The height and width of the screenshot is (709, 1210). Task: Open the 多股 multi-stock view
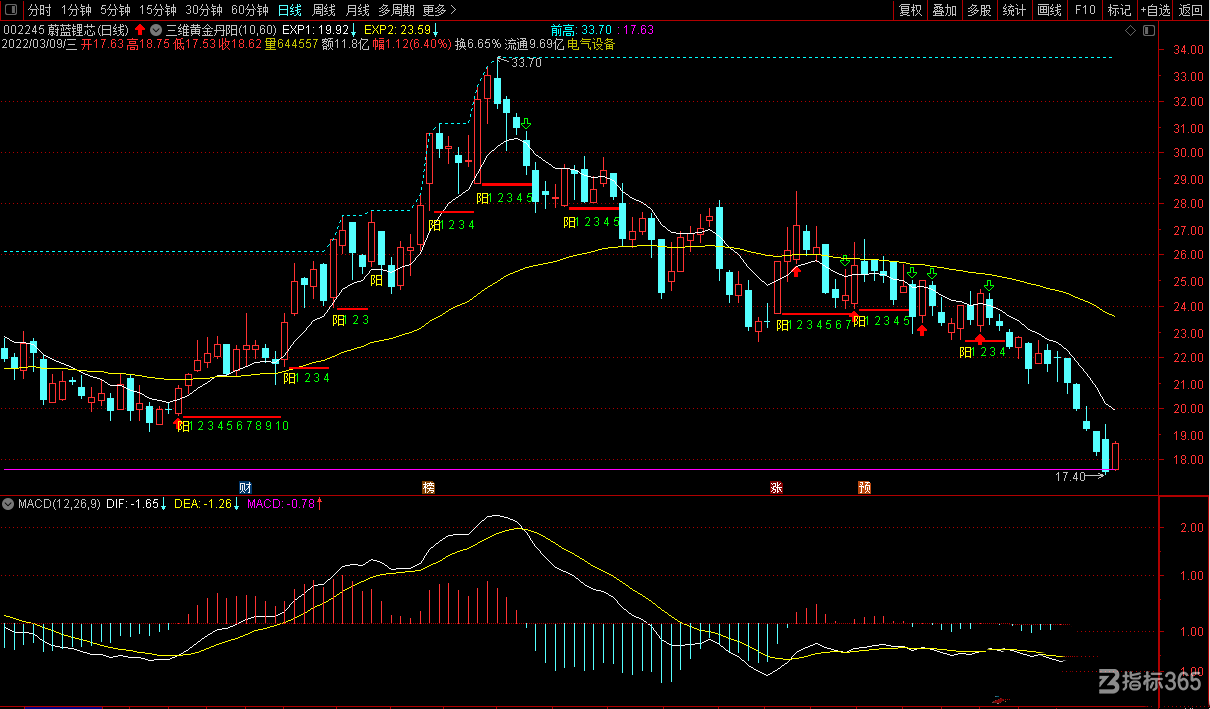coord(979,10)
